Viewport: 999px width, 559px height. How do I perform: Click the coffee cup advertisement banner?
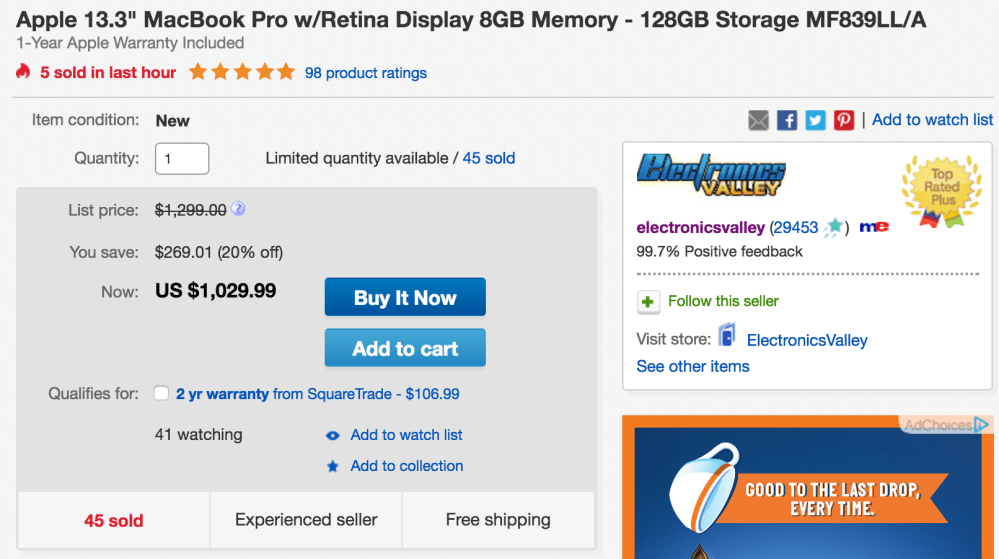[808, 490]
